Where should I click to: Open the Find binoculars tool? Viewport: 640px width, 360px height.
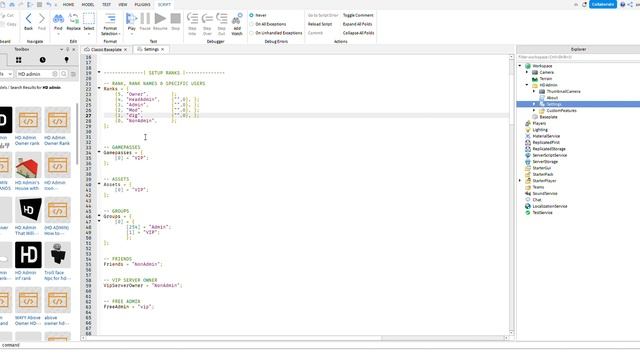click(x=58, y=19)
